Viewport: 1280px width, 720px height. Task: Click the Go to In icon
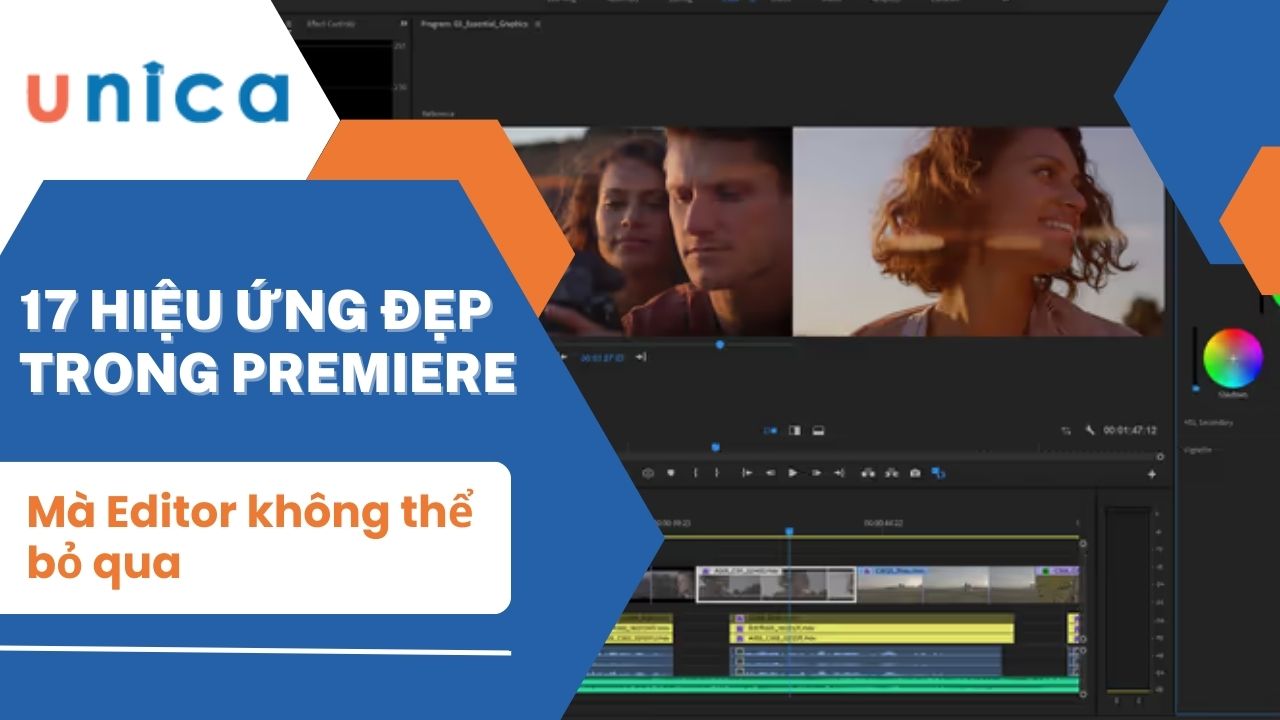tap(747, 473)
